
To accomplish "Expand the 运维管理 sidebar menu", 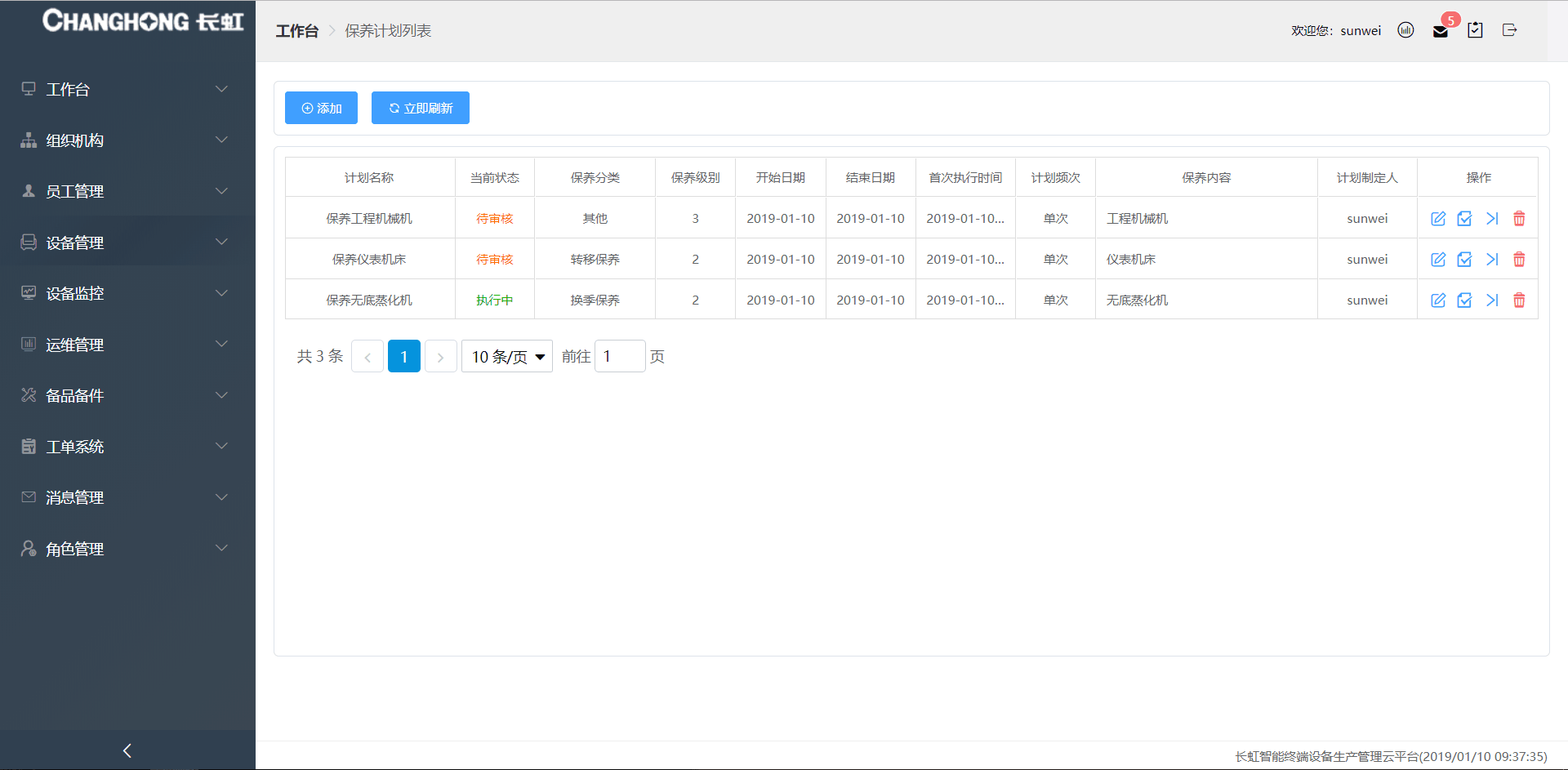I will click(x=127, y=345).
